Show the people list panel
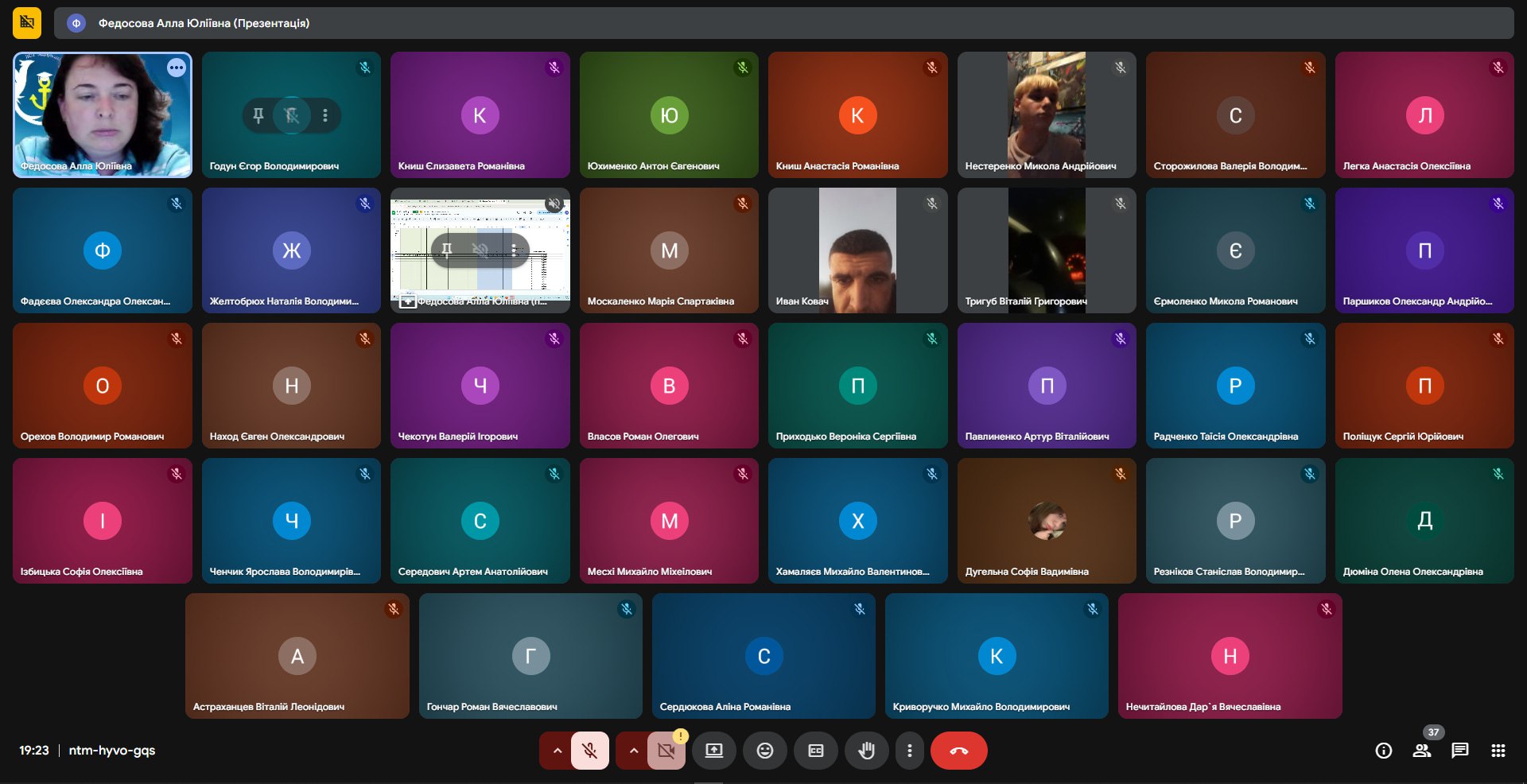 coord(1421,751)
